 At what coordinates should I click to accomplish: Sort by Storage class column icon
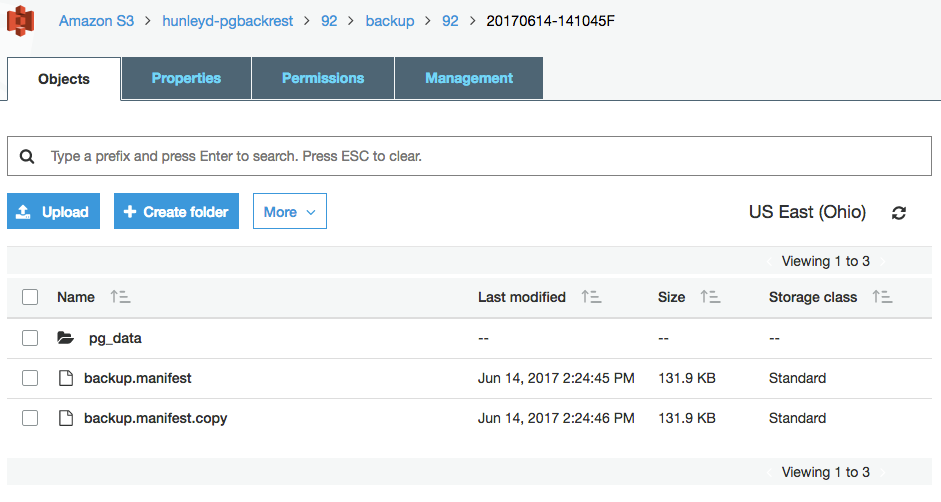click(x=882, y=297)
